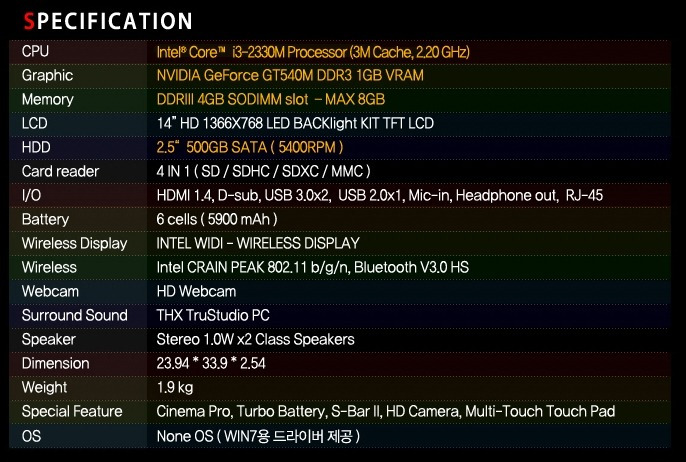
Task: Select the HDD row label
Action: 36,147
